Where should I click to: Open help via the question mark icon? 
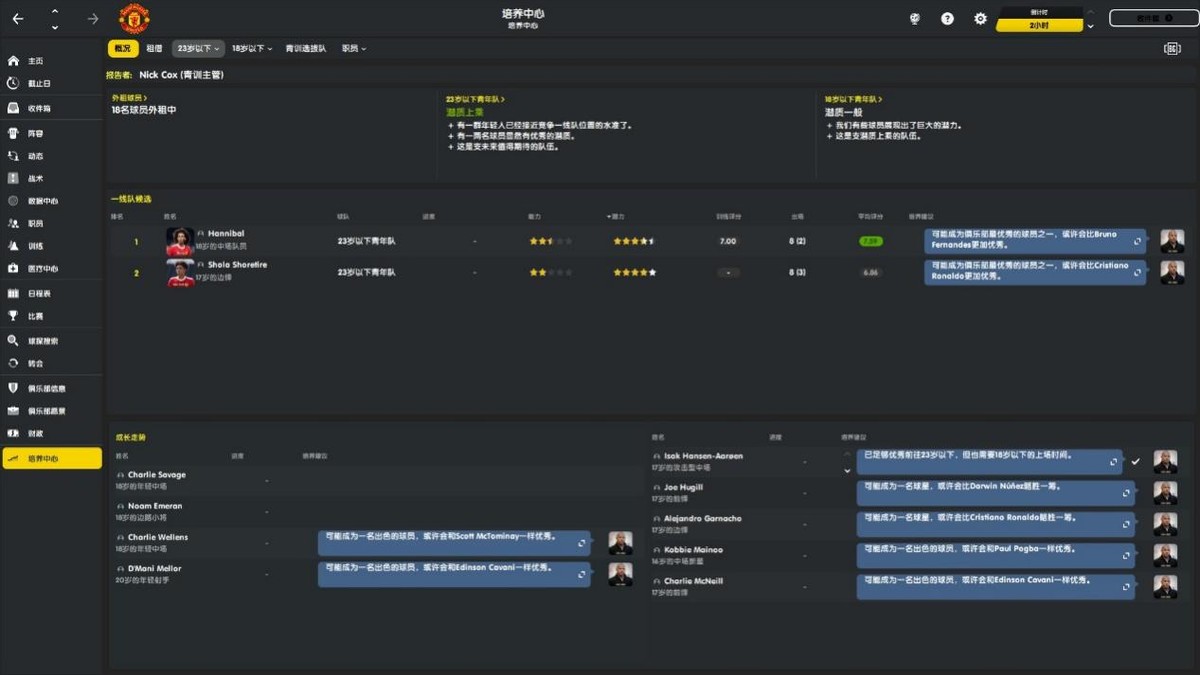(x=947, y=19)
